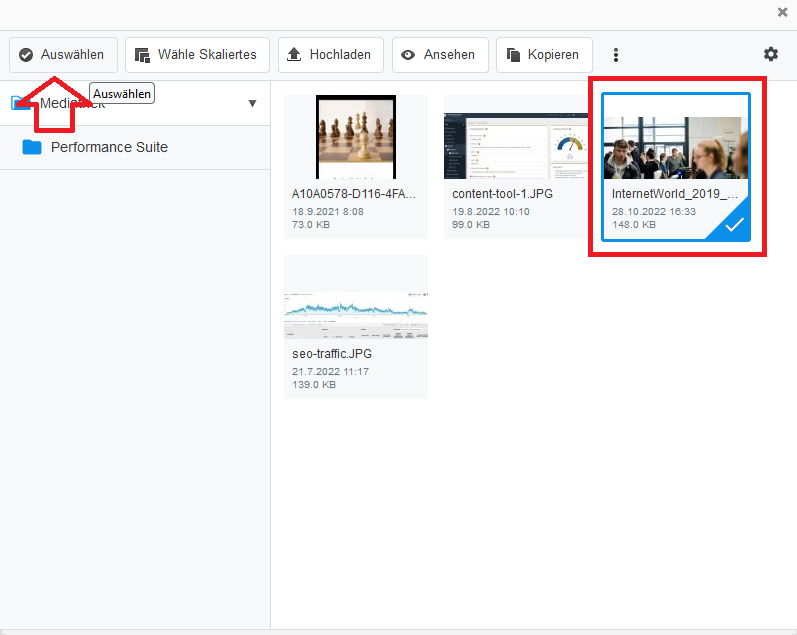
Task: Close the file manager dialog
Action: [782, 12]
